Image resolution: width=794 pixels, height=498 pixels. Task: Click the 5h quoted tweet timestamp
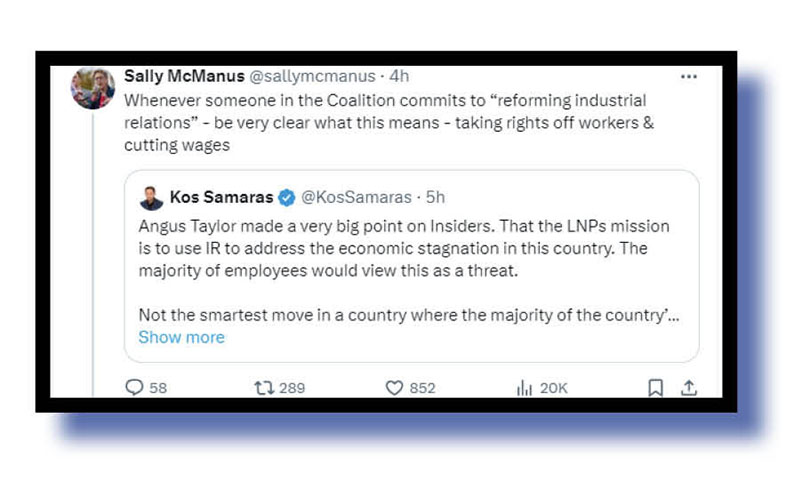click(x=436, y=196)
